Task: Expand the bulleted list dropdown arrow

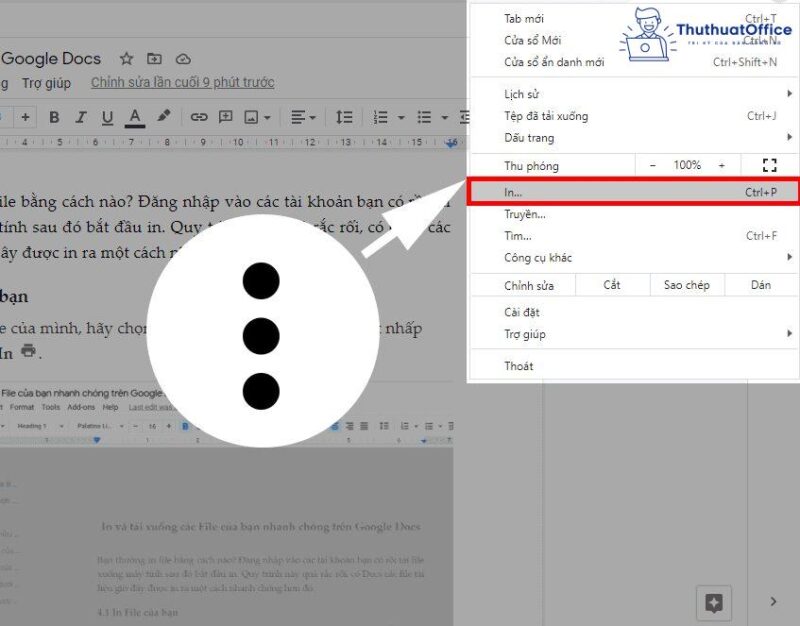Action: tap(444, 118)
